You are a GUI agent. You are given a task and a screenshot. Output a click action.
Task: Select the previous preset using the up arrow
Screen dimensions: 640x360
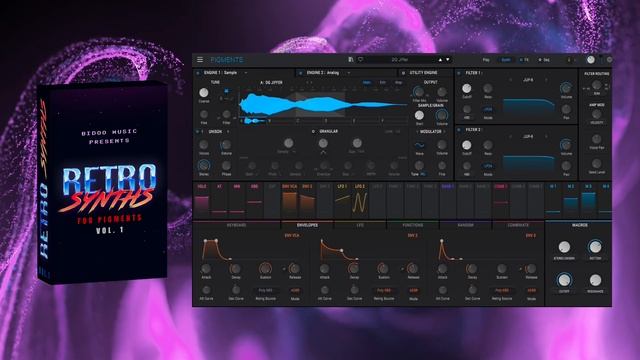(x=440, y=60)
